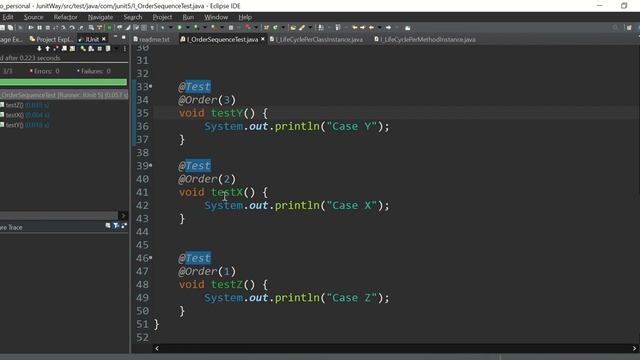Toggle Show Whitespace Characters toolbar button
640x360 pixels.
coord(152,27)
